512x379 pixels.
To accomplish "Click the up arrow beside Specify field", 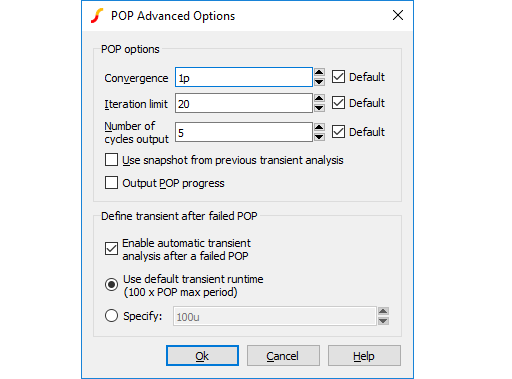I will pos(383,311).
